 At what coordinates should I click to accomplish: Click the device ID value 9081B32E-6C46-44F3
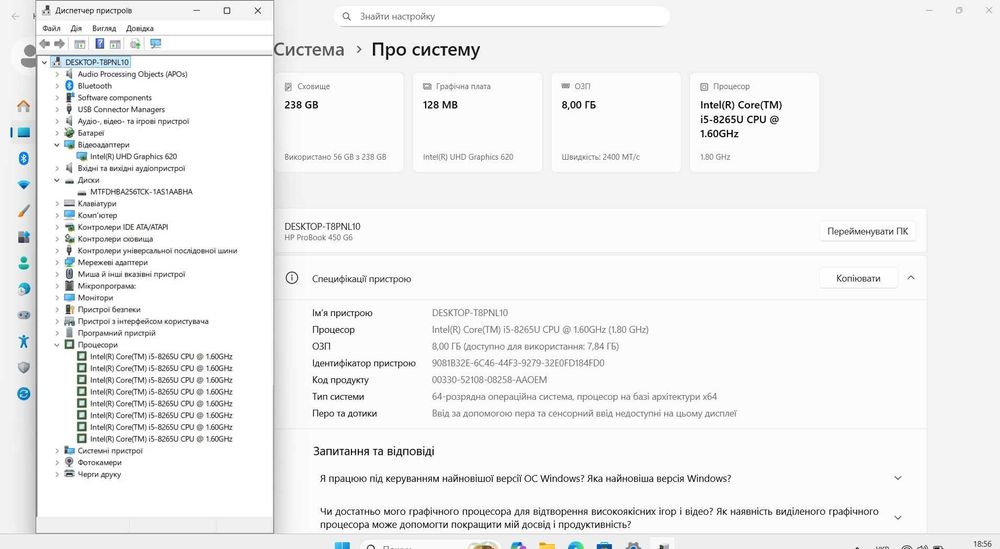coord(518,363)
